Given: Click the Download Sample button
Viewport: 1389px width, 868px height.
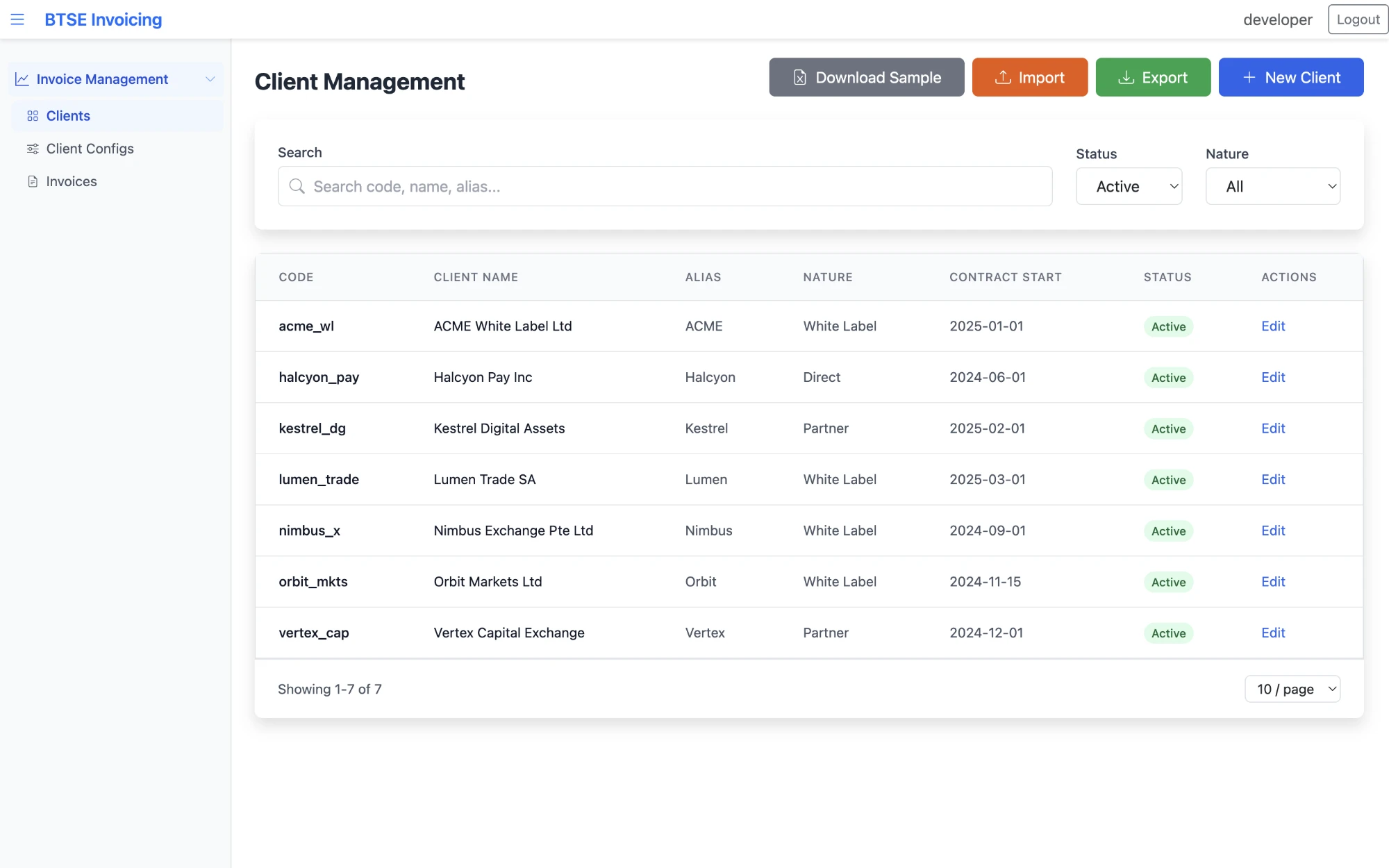Looking at the screenshot, I should click(866, 77).
